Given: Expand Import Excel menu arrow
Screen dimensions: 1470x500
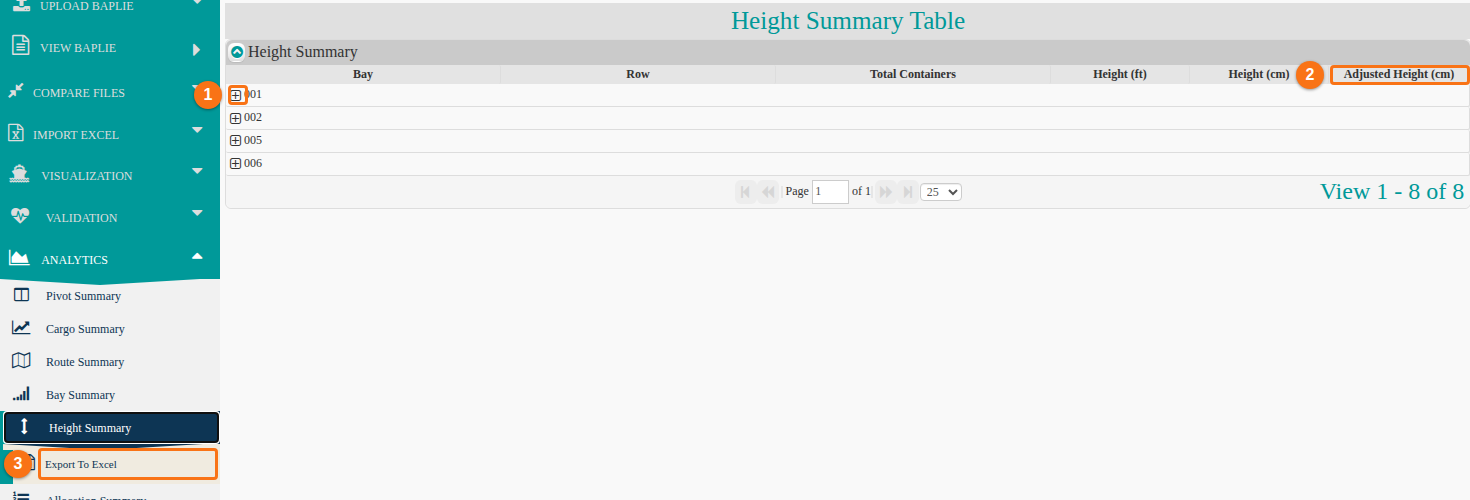Looking at the screenshot, I should pos(197,130).
